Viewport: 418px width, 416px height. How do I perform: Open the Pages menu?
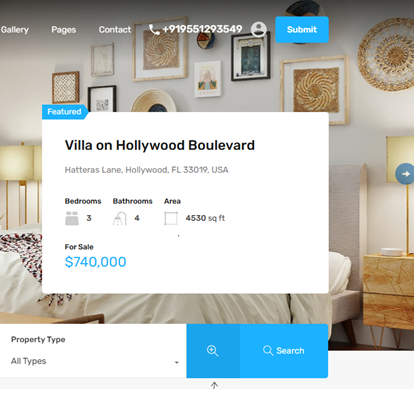[64, 30]
